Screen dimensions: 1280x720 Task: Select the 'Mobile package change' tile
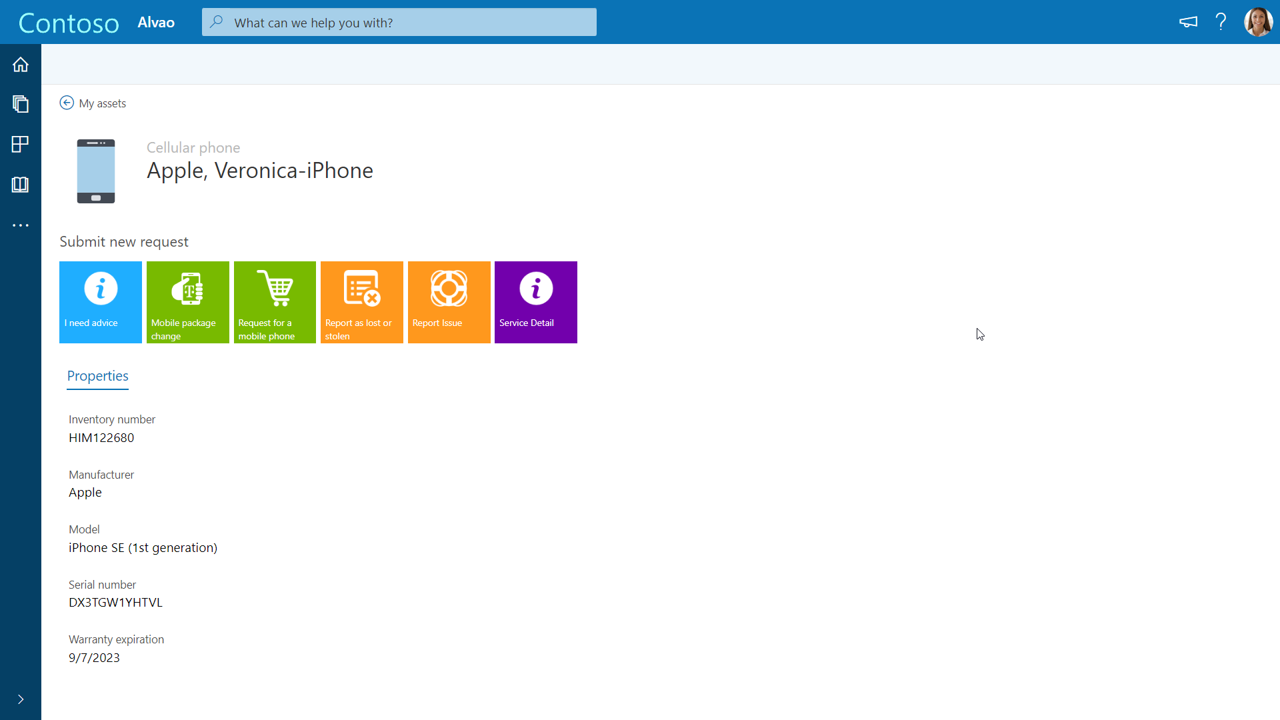[x=188, y=302]
